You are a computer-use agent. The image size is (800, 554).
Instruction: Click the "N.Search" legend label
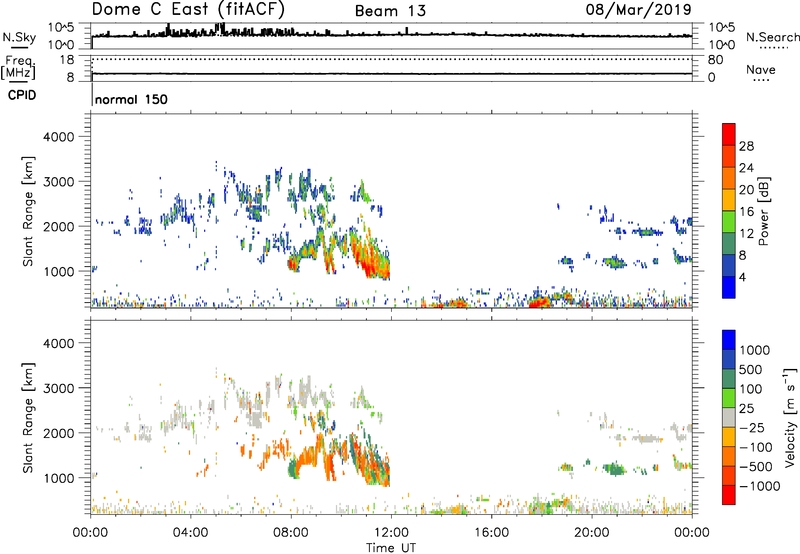[772, 37]
